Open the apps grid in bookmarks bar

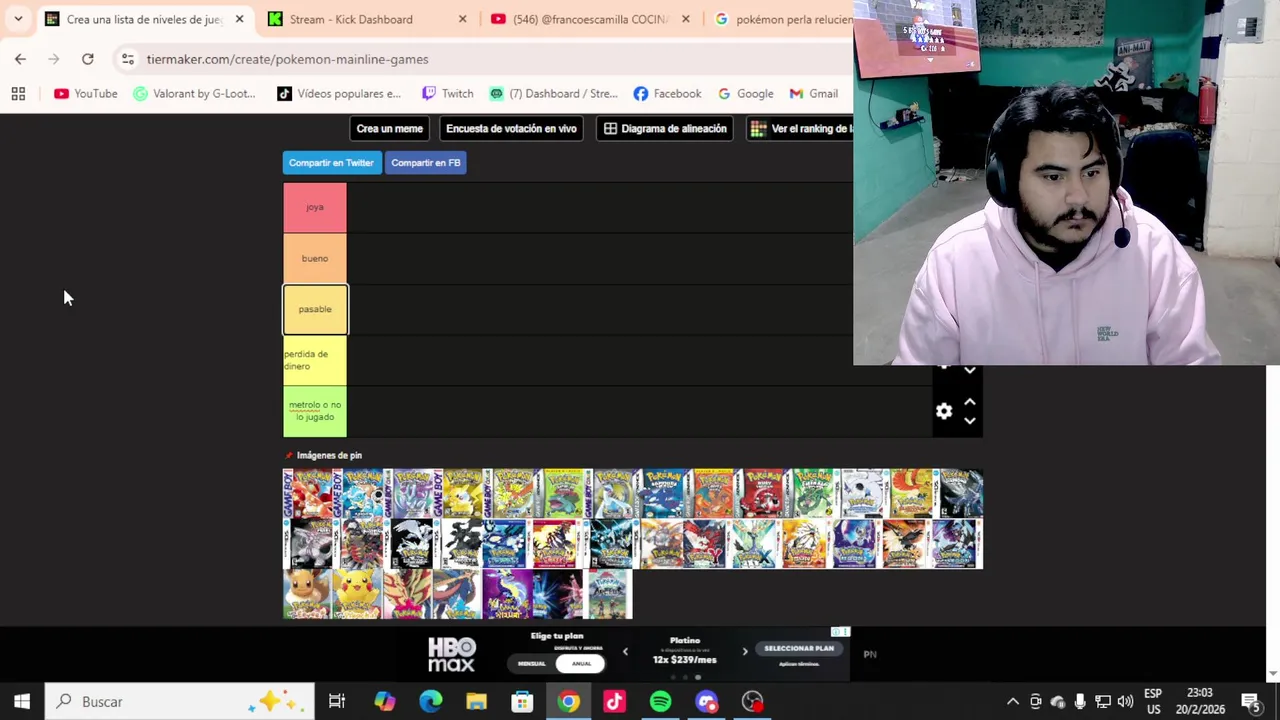point(18,94)
